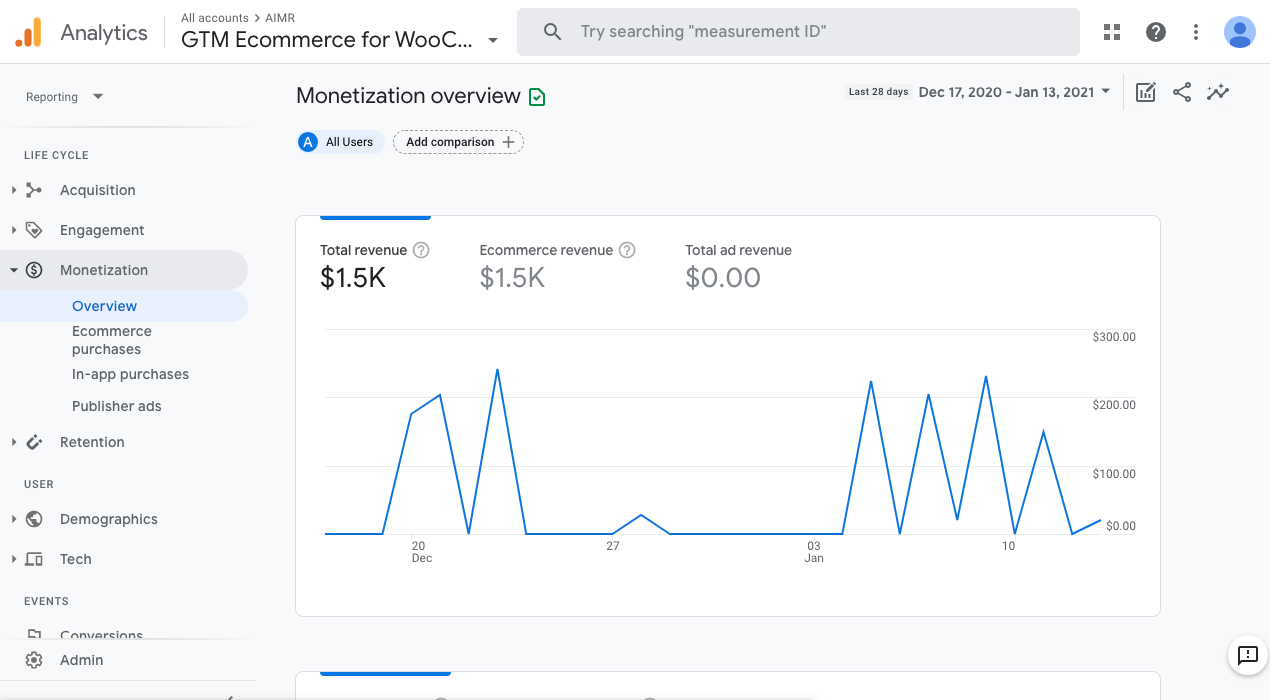Click the All accounts breadcrumb link
The height and width of the screenshot is (700, 1270).
[215, 18]
